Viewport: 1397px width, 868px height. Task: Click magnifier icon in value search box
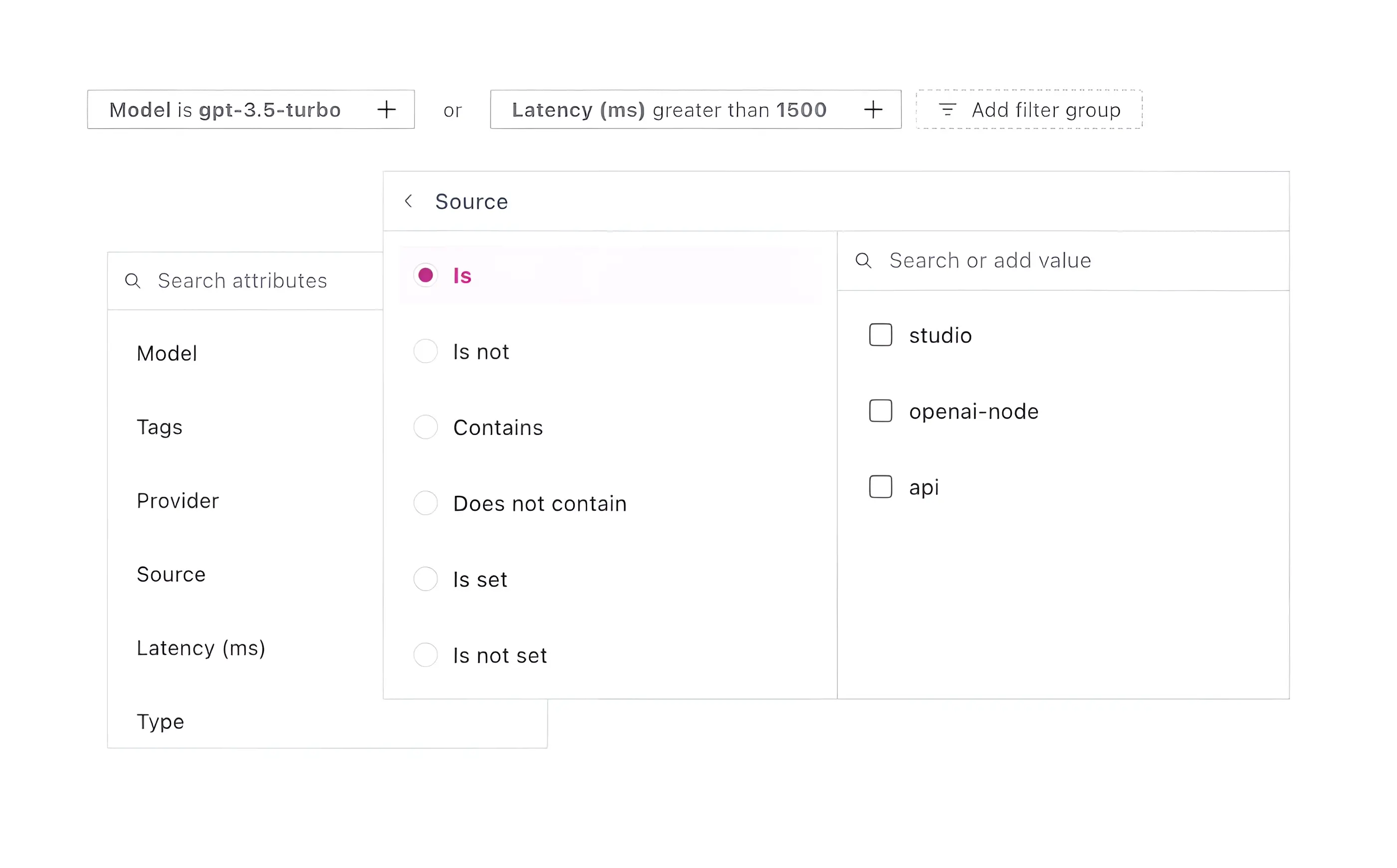863,260
